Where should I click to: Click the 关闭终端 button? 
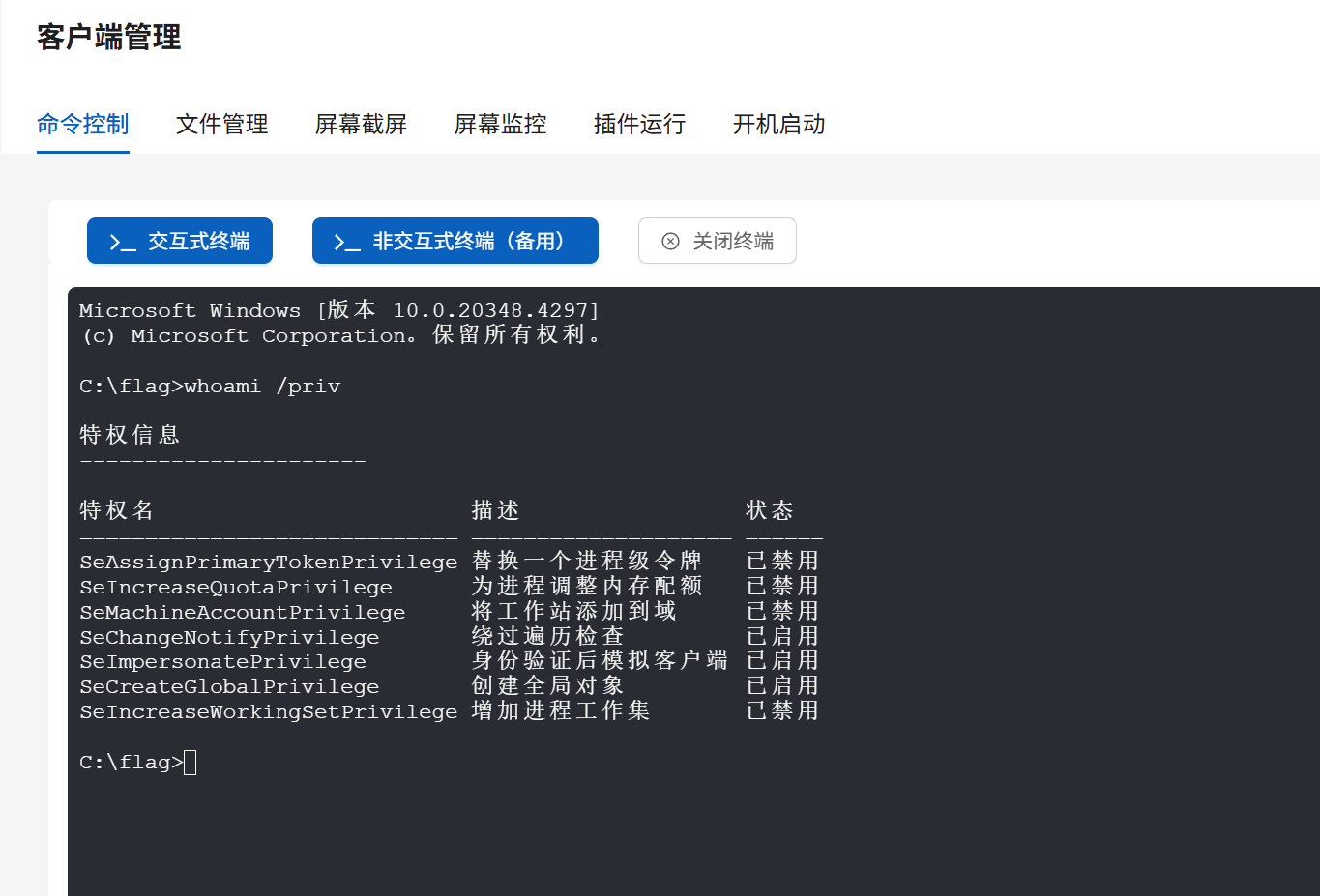[718, 241]
